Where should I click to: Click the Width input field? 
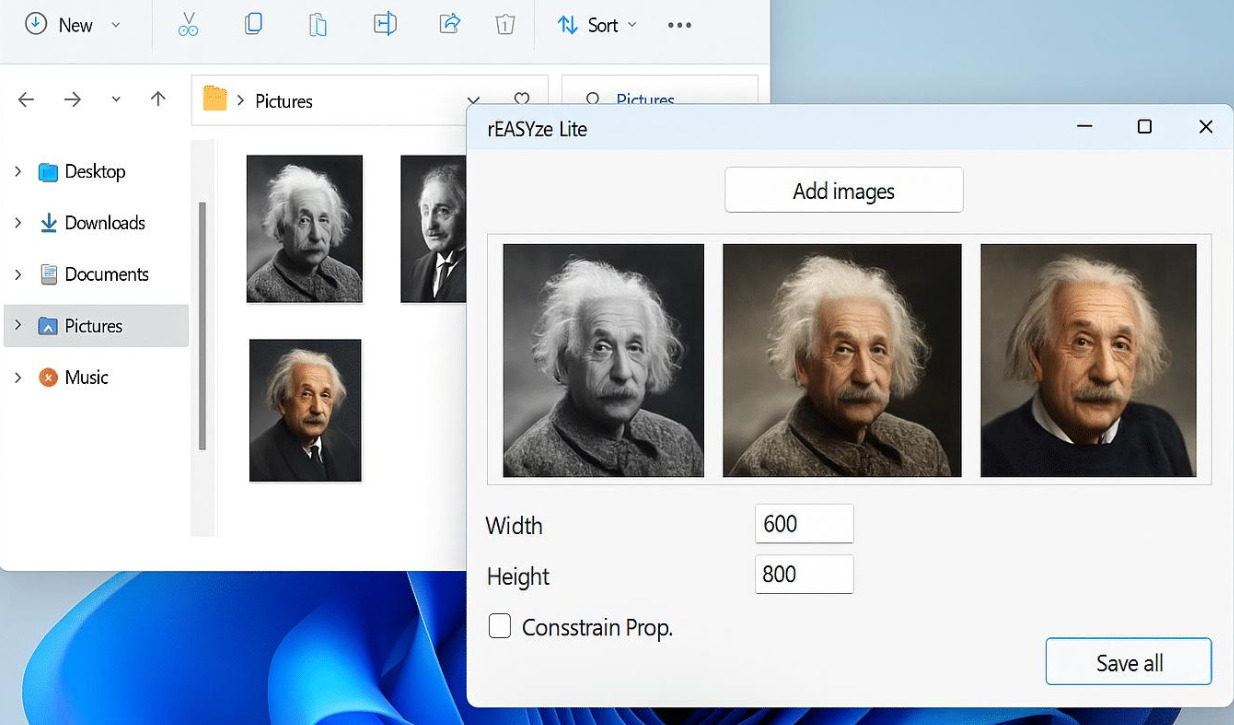coord(804,524)
